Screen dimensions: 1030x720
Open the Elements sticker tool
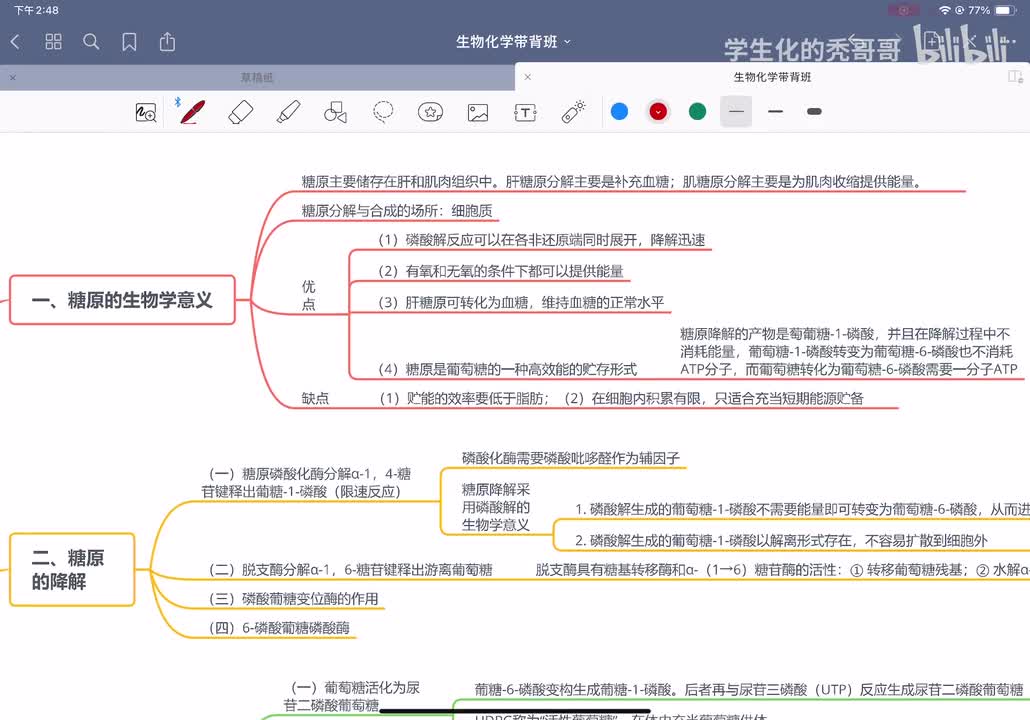(430, 112)
